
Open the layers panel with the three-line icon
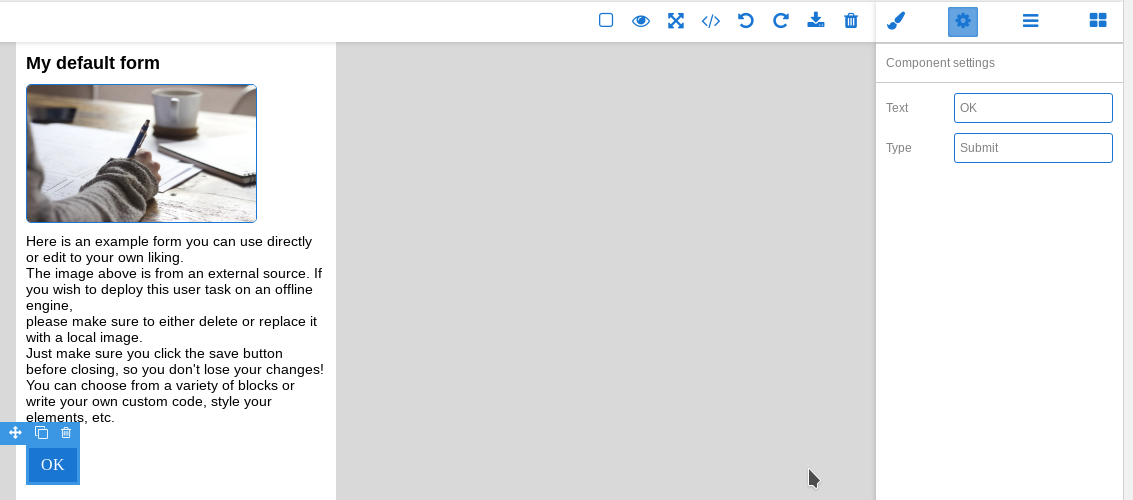click(1030, 21)
